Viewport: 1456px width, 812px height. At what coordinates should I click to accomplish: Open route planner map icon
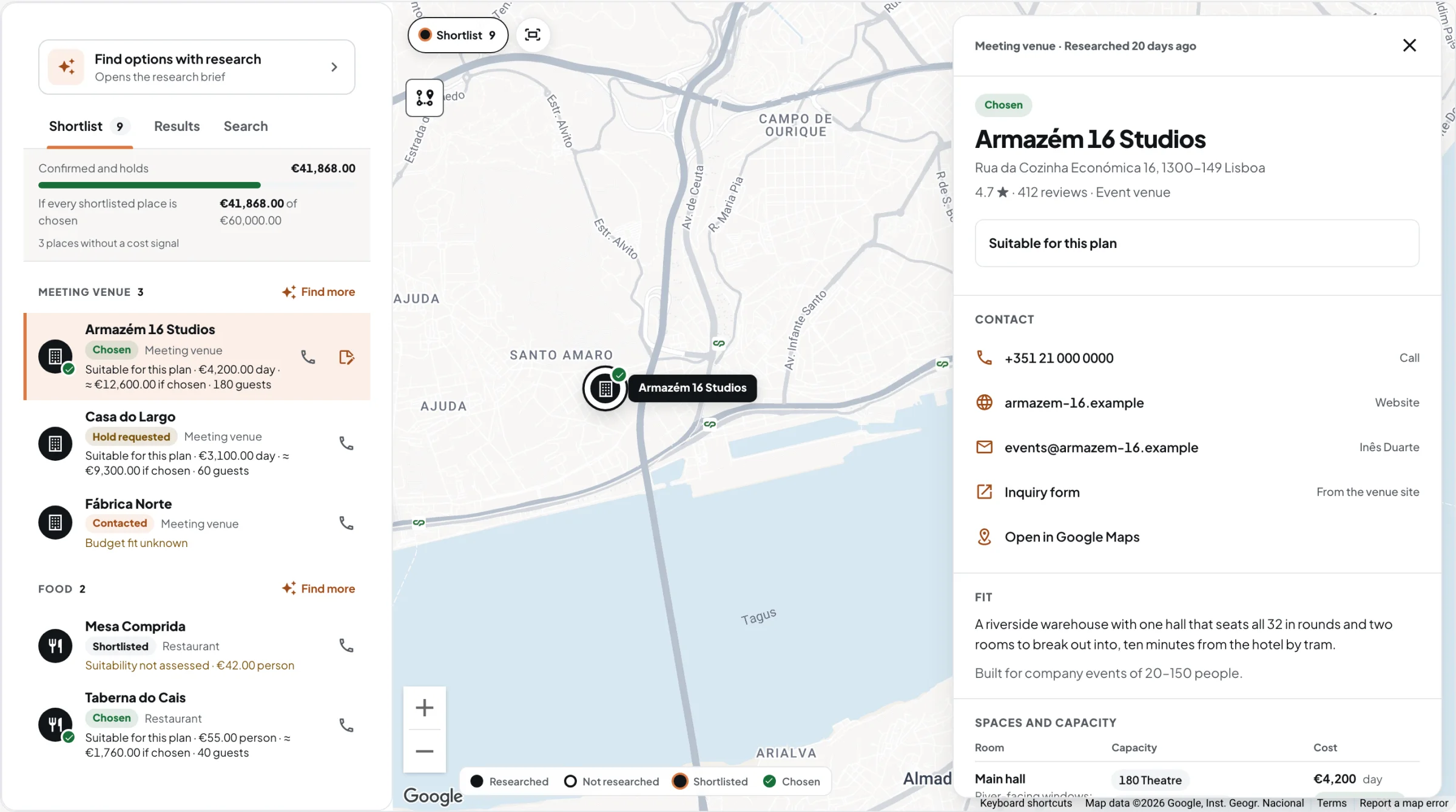point(425,98)
